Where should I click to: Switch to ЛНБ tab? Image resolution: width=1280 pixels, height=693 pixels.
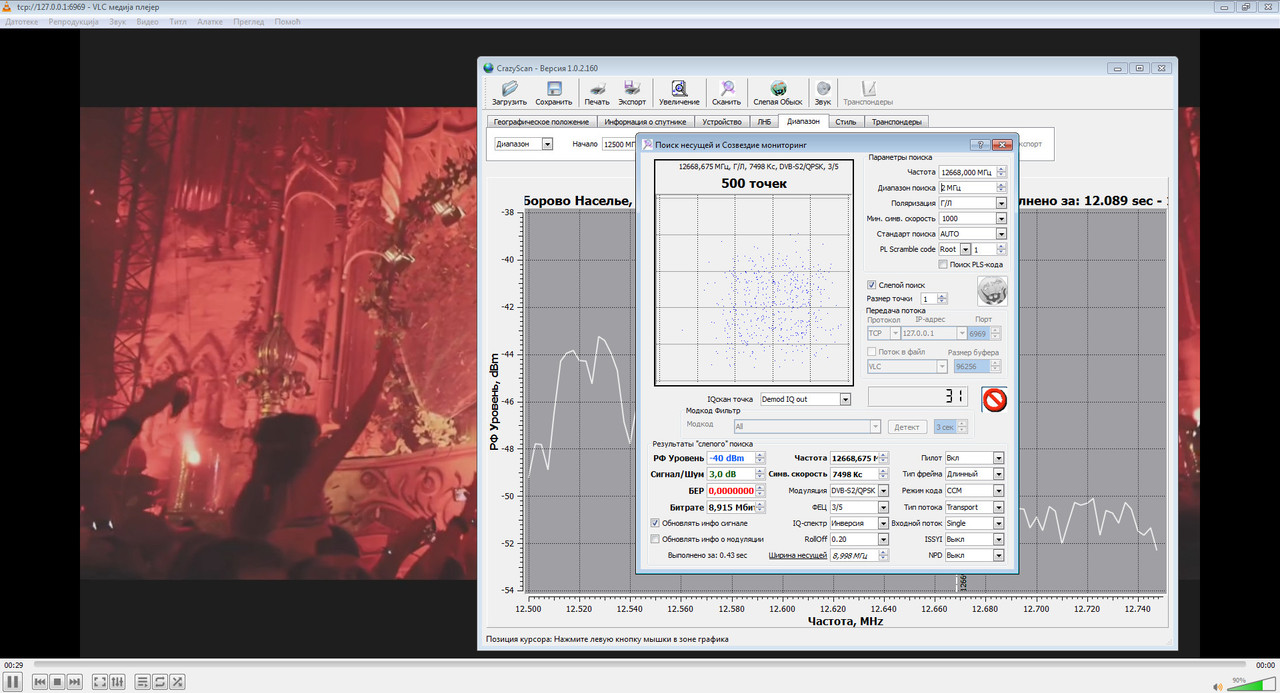coord(764,122)
